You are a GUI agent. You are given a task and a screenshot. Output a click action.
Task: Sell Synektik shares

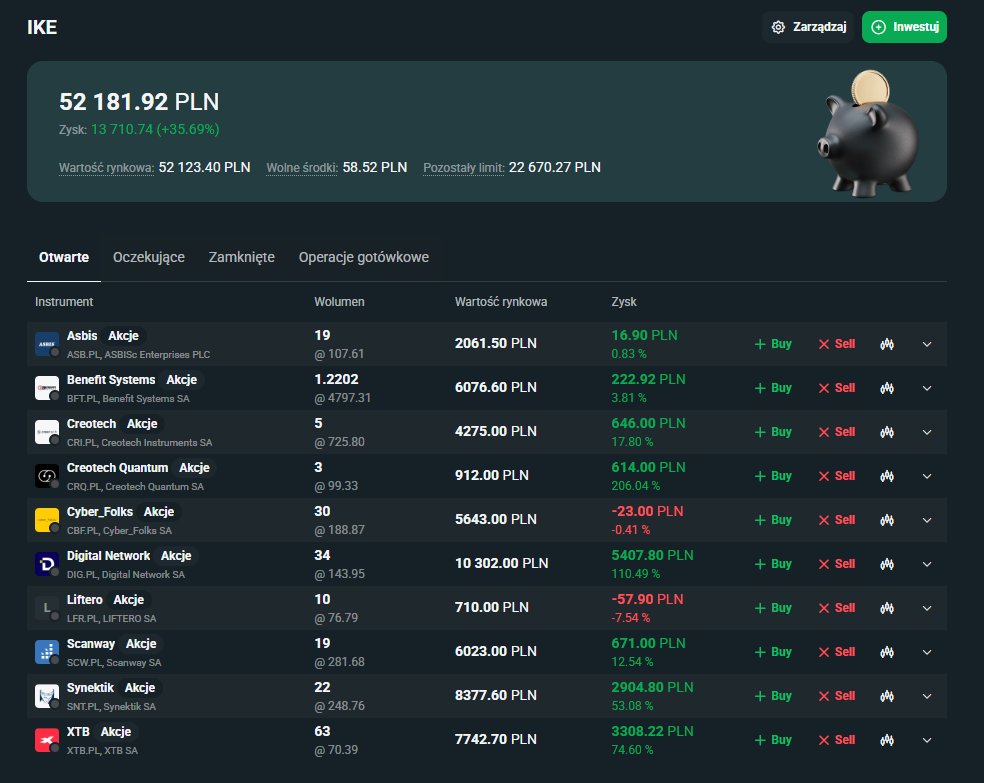837,695
